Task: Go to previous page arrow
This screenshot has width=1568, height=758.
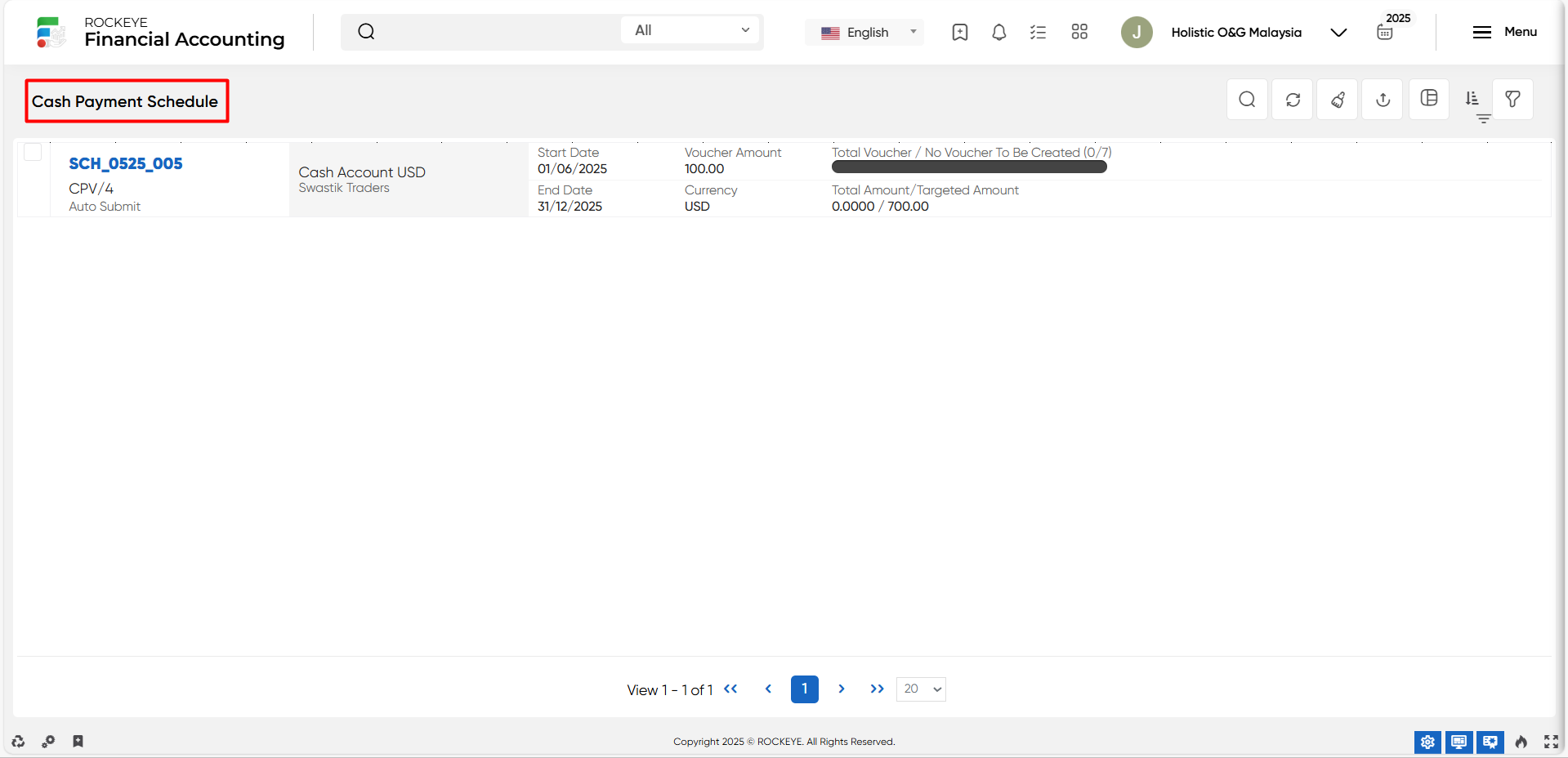Action: pos(768,689)
